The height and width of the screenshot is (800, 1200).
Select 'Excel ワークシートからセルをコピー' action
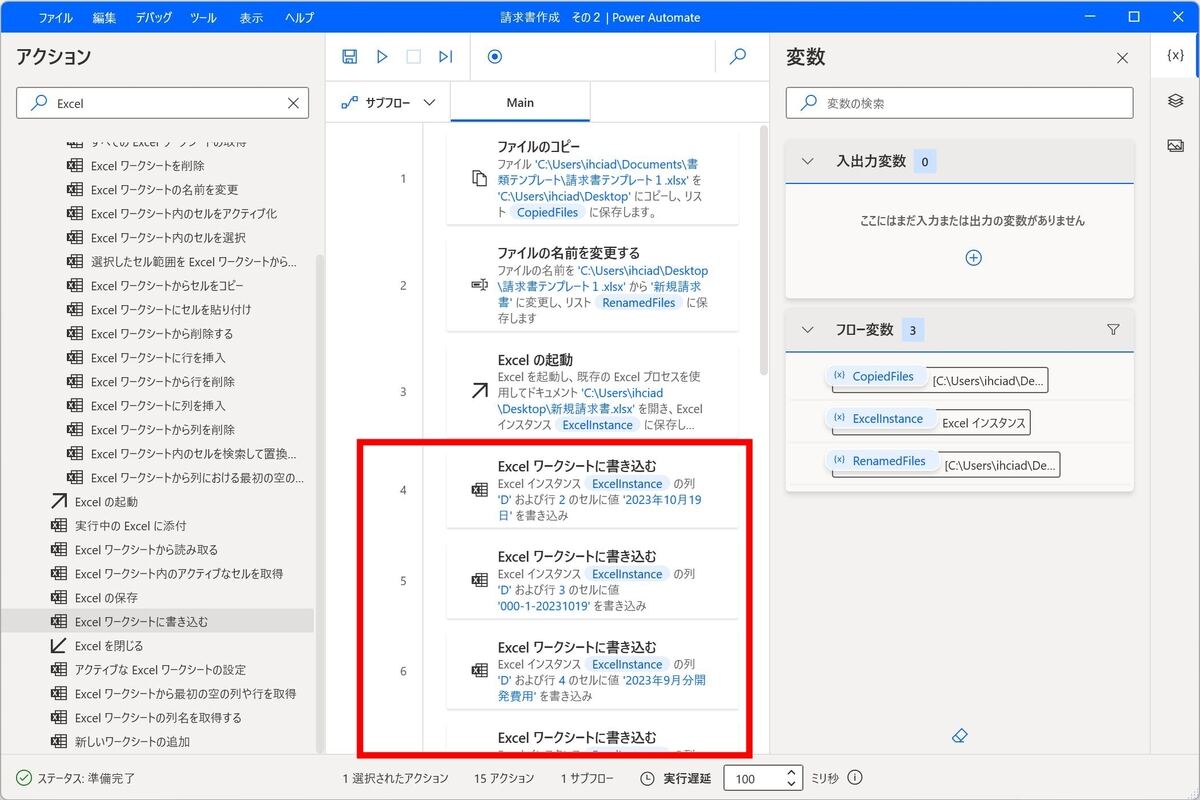[168, 286]
